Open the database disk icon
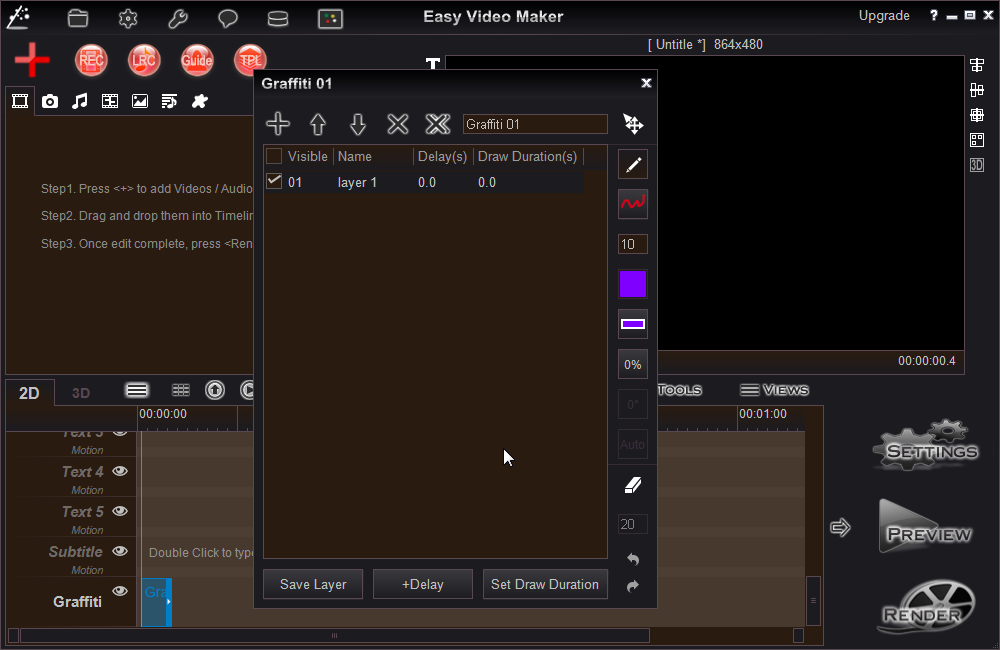Screen dimensions: 1000x650 point(278,19)
